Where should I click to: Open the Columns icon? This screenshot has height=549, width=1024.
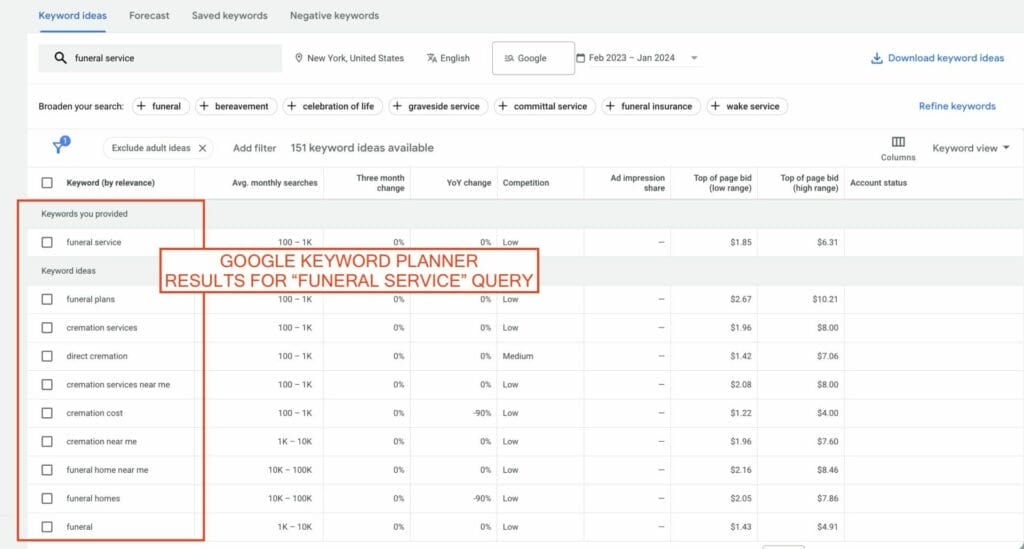tap(898, 142)
